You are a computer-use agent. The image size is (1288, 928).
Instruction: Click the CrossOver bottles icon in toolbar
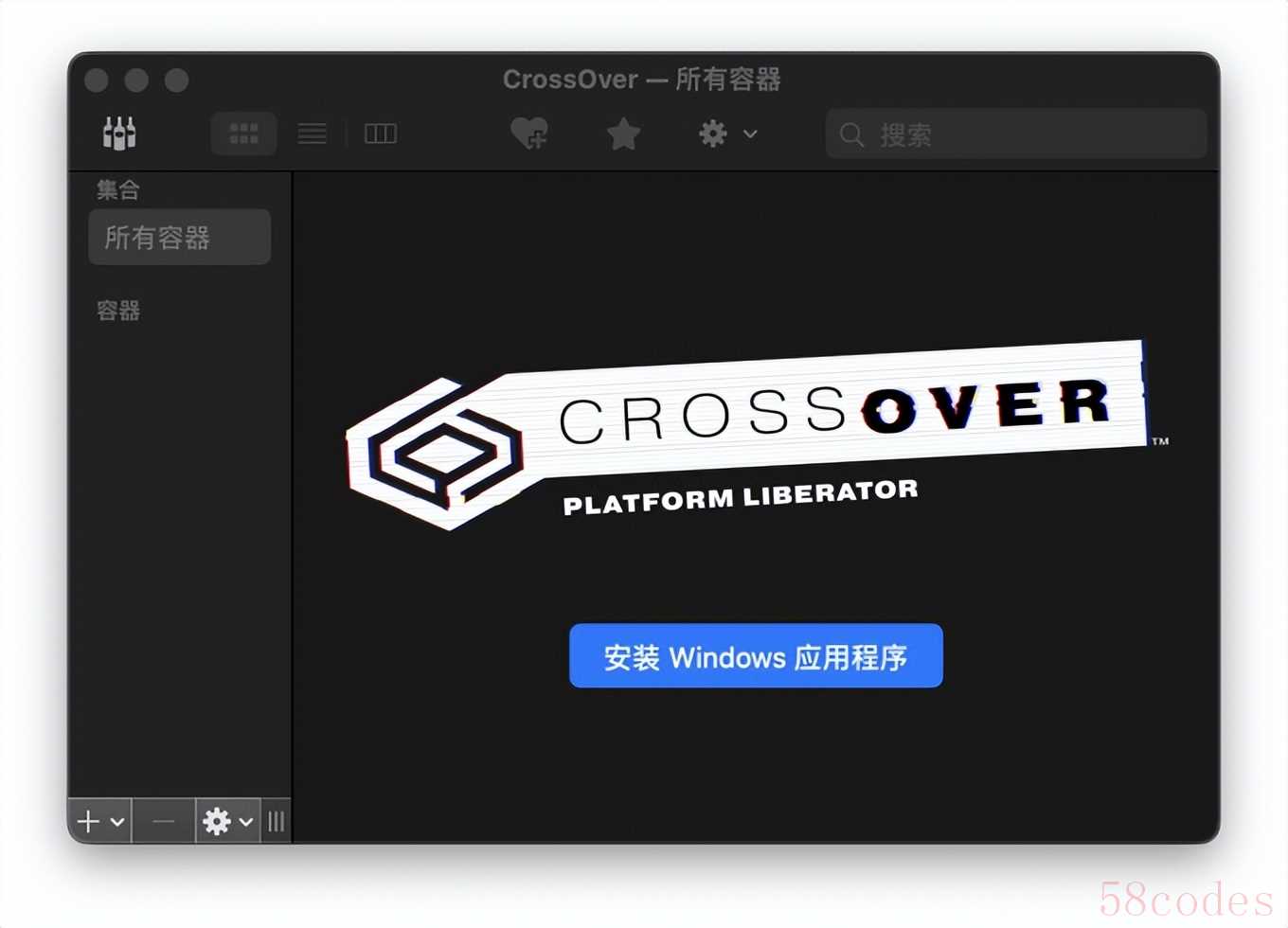tap(119, 134)
